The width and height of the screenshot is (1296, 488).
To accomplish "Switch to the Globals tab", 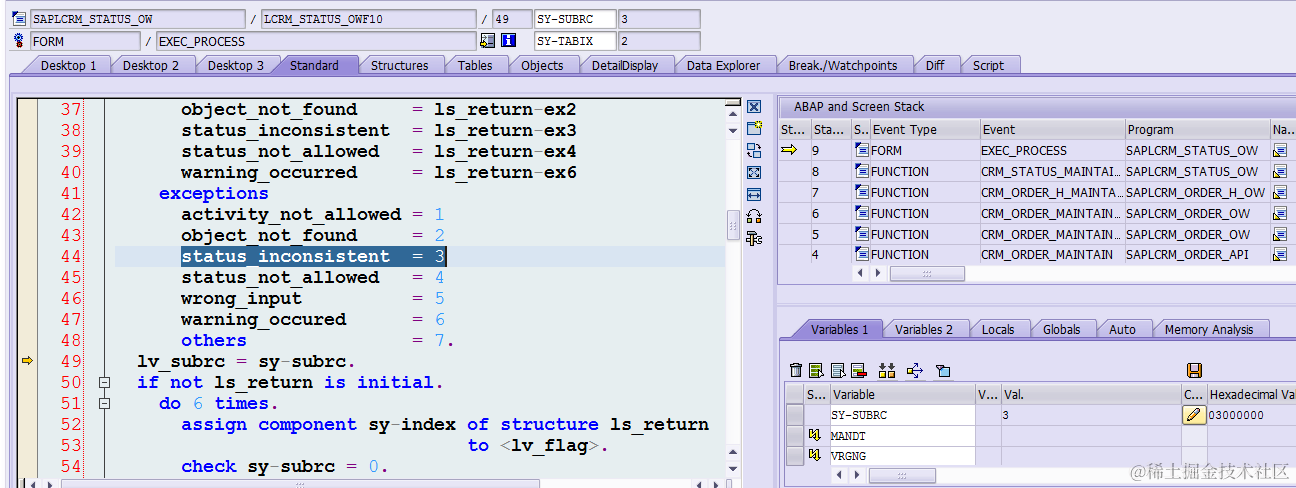I will pos(1061,329).
